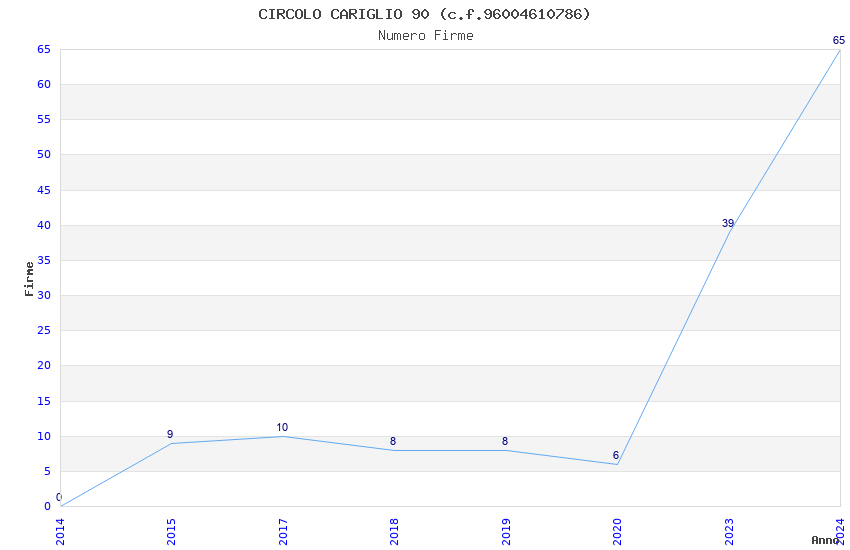Click data label 65 at the top right

839,40
